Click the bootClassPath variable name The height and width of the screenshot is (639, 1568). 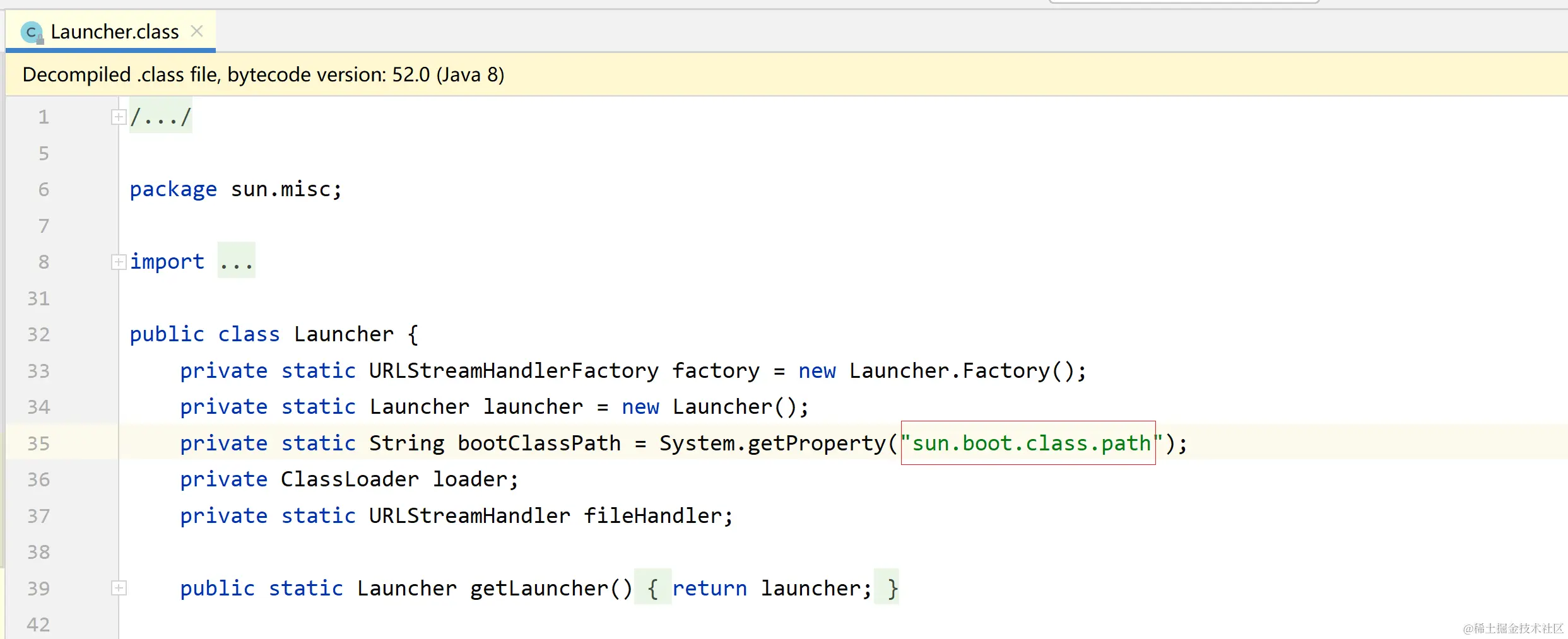coord(539,443)
